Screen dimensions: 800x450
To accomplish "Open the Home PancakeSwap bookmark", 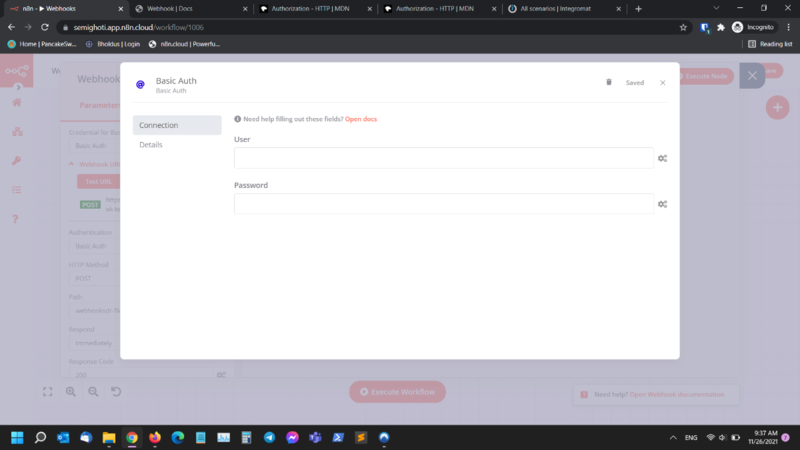I will 42,44.
